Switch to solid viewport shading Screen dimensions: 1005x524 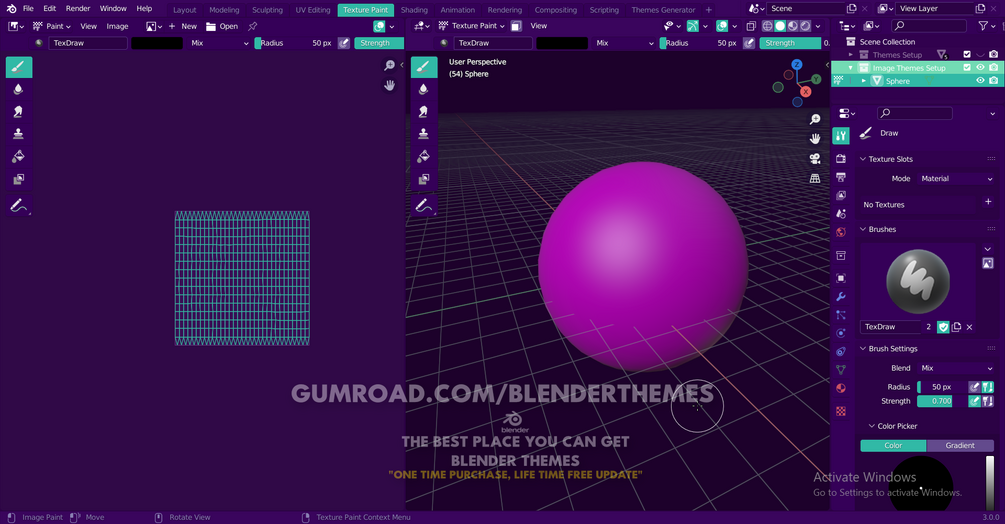(780, 26)
